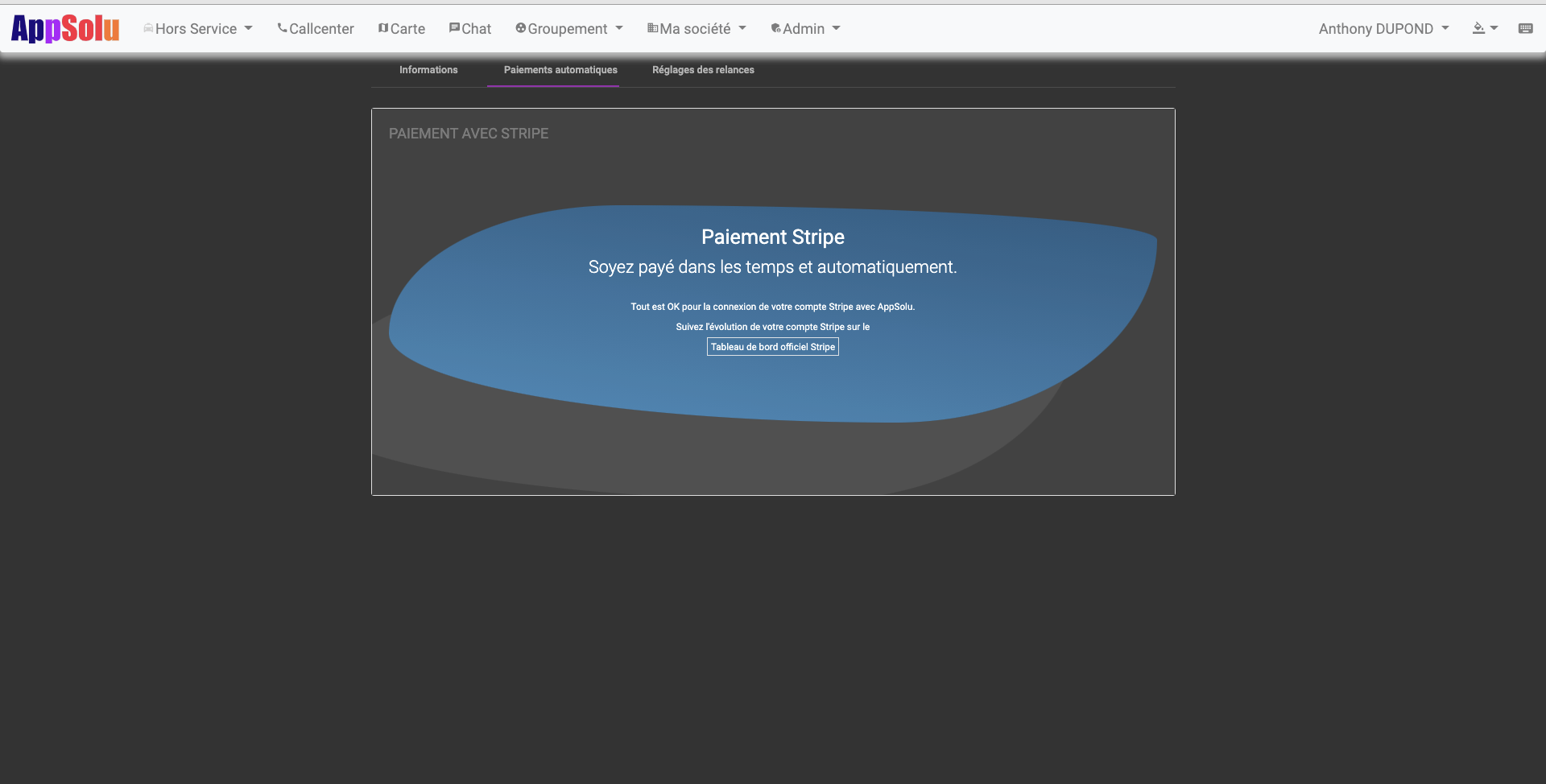Click the PAIEMENT AVEC STRIPE heading
Image resolution: width=1546 pixels, height=784 pixels.
469,134
